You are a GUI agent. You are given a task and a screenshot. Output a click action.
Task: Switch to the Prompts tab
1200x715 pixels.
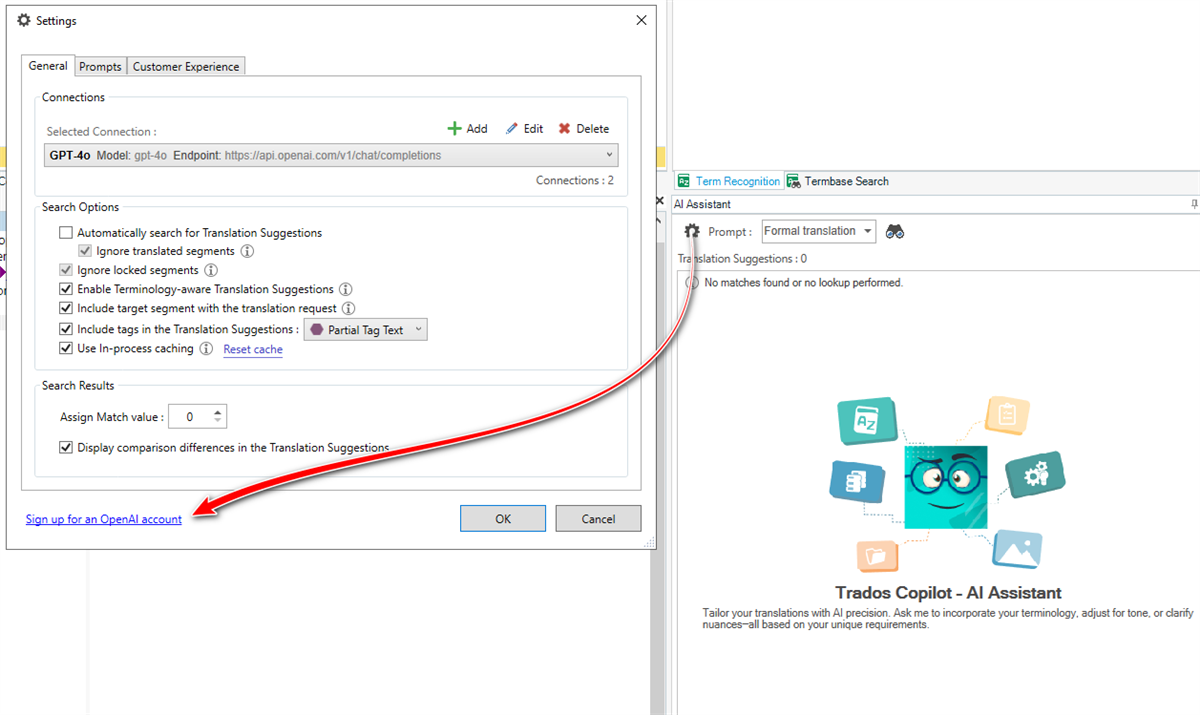(100, 67)
